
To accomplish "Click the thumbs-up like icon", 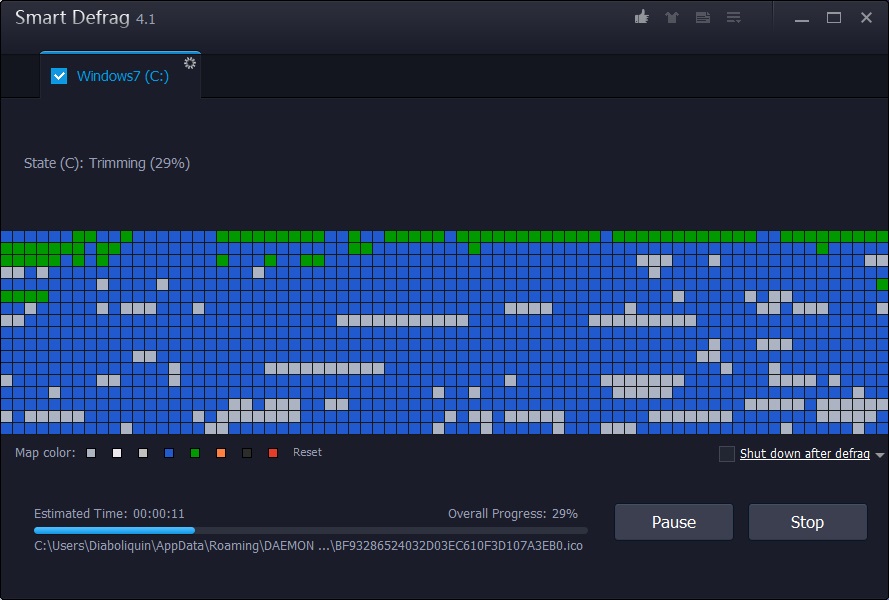I will pyautogui.click(x=642, y=17).
